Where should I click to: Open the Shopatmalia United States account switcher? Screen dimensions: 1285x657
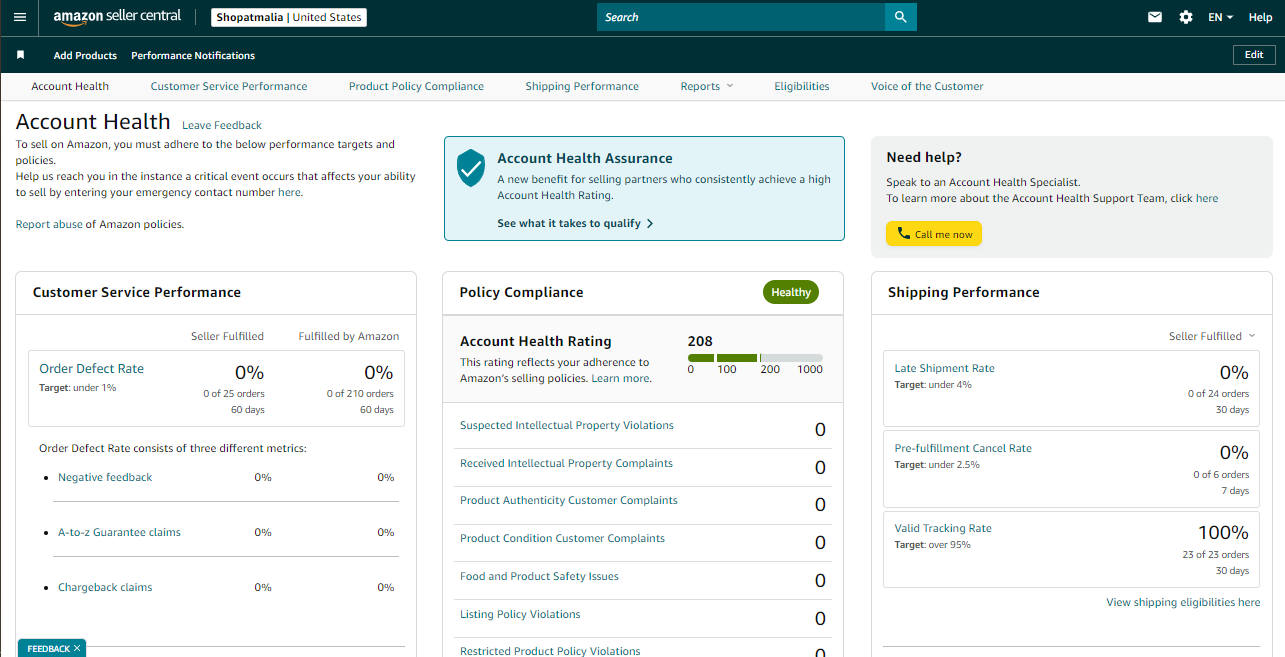[x=289, y=17]
